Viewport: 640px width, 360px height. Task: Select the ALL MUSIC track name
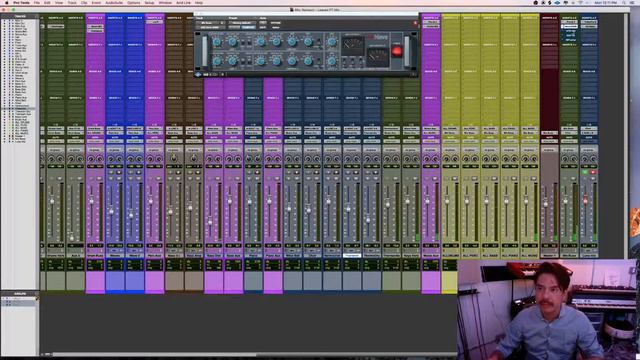530,256
